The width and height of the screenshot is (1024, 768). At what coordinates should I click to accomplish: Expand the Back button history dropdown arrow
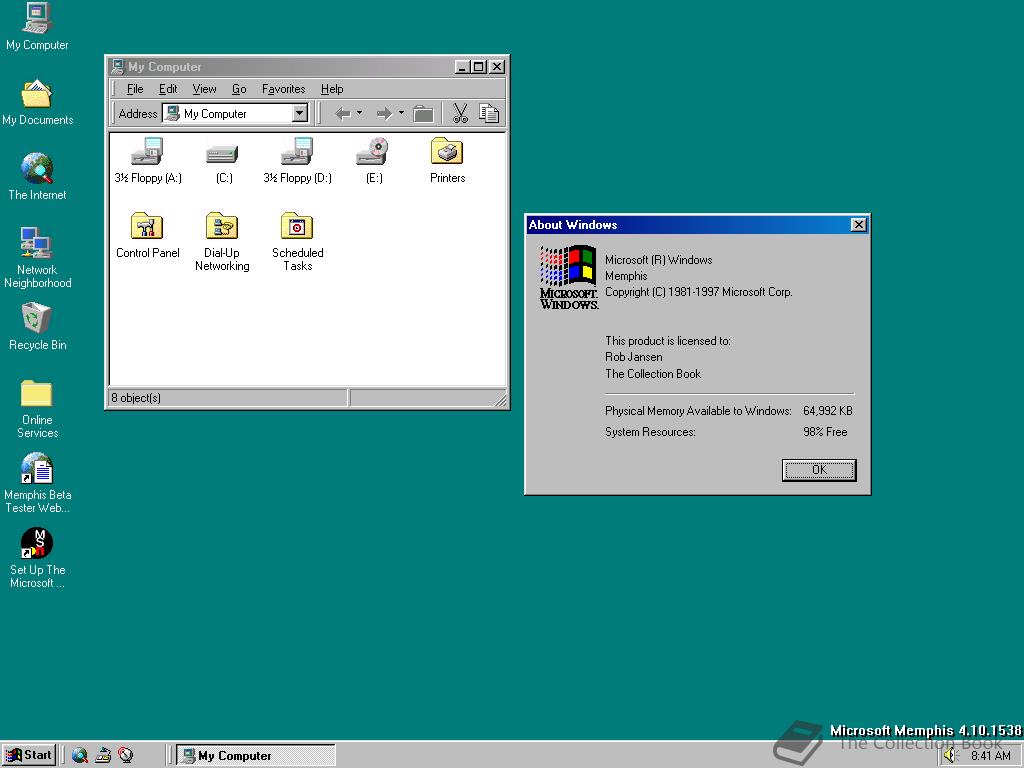click(360, 113)
